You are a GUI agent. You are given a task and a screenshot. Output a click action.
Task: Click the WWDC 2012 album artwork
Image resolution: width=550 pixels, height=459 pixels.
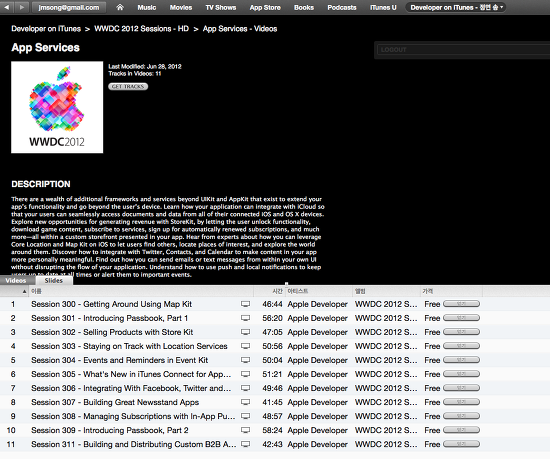(57, 107)
